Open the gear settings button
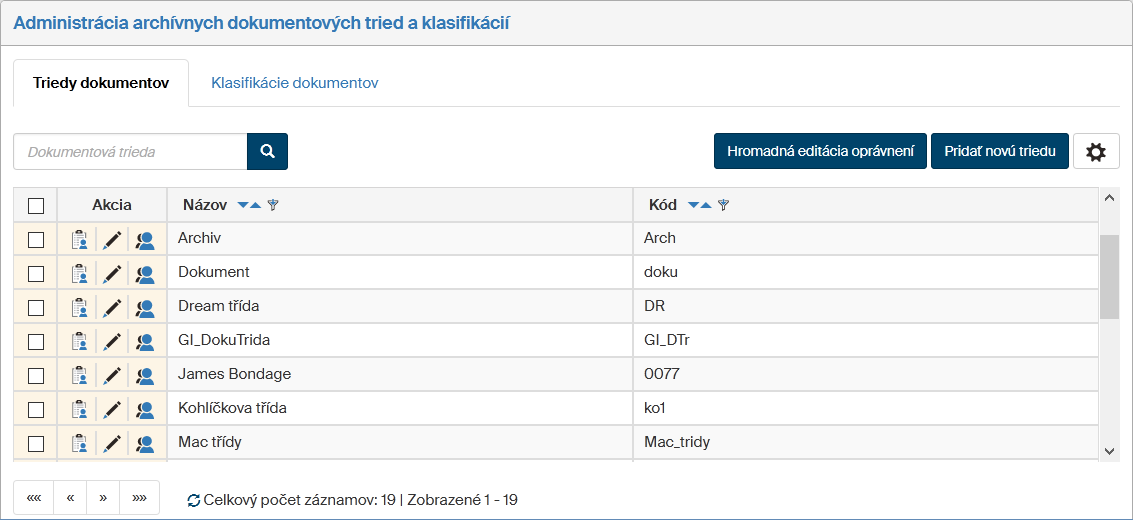Screen dimensions: 1133x520 pyautogui.click(x=1096, y=152)
